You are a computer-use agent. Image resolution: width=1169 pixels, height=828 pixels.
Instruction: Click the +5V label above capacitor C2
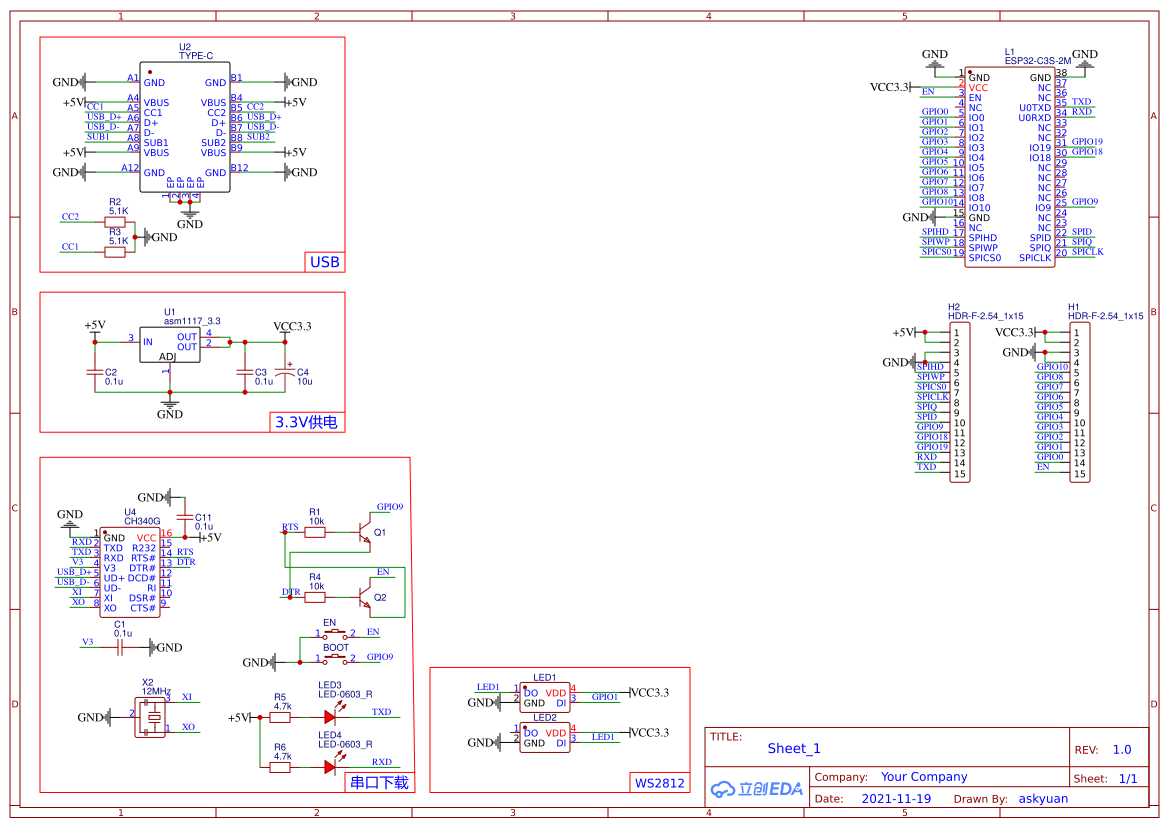click(95, 325)
